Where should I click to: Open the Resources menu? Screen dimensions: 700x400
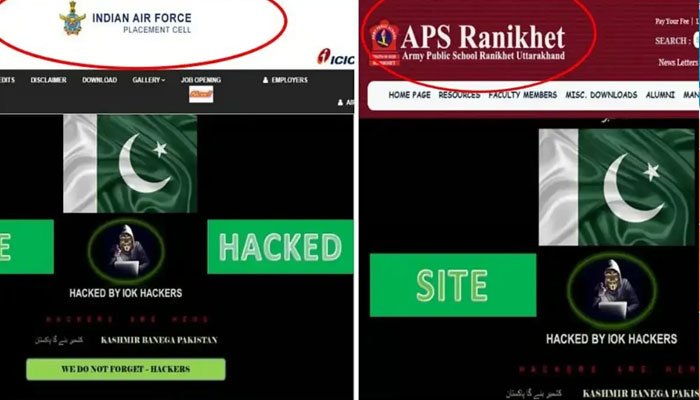pyautogui.click(x=459, y=95)
